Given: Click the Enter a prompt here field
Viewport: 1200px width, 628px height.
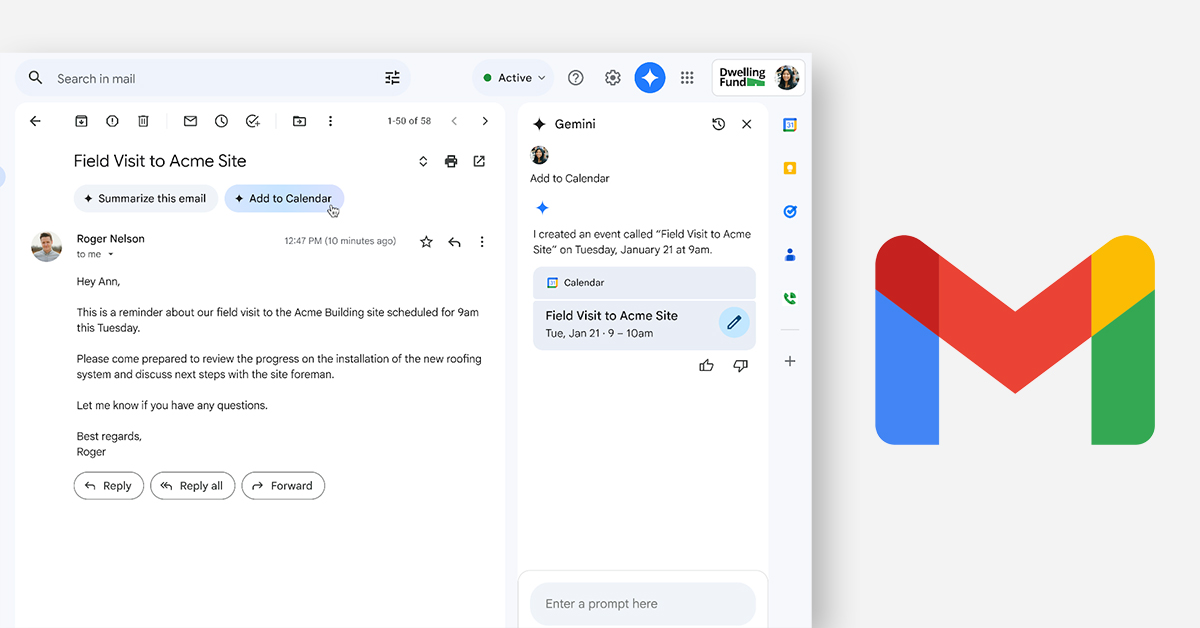Looking at the screenshot, I should [643, 604].
